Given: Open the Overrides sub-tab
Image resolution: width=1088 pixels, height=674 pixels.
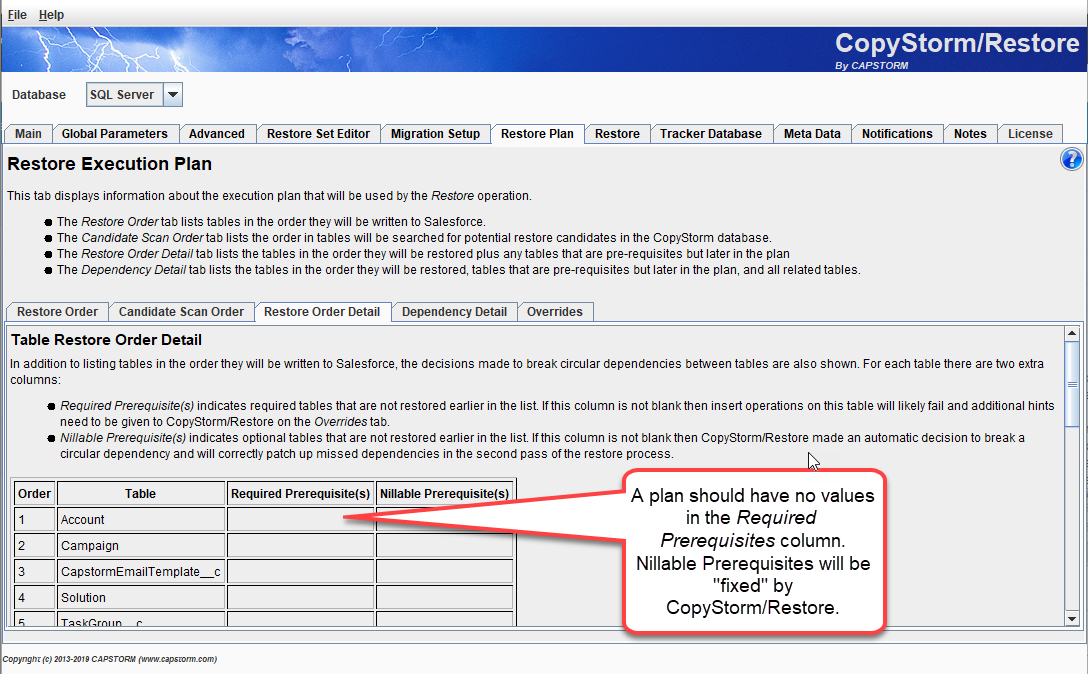Looking at the screenshot, I should 554,312.
